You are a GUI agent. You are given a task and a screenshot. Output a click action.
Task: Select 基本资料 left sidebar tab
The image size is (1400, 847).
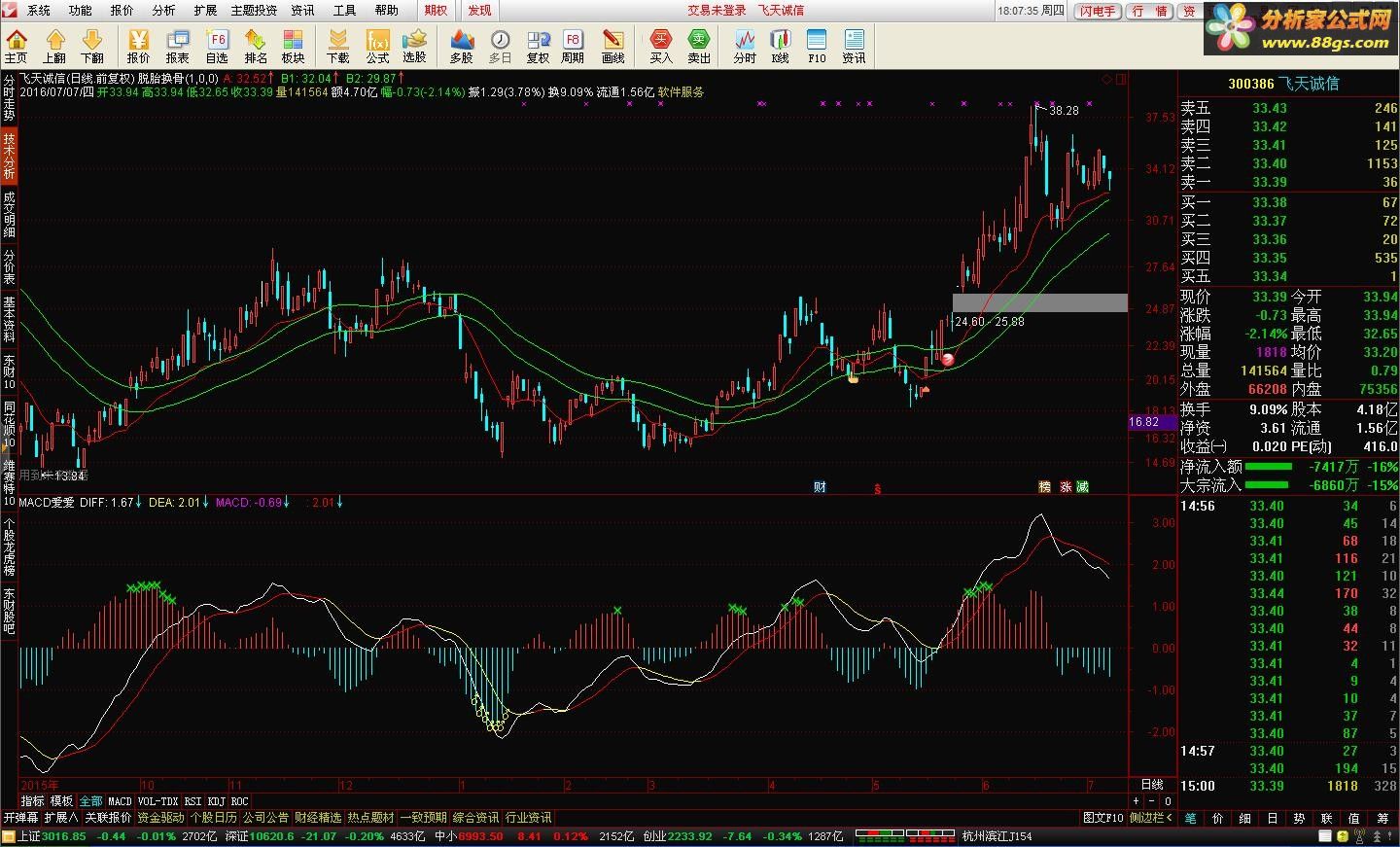click(9, 319)
